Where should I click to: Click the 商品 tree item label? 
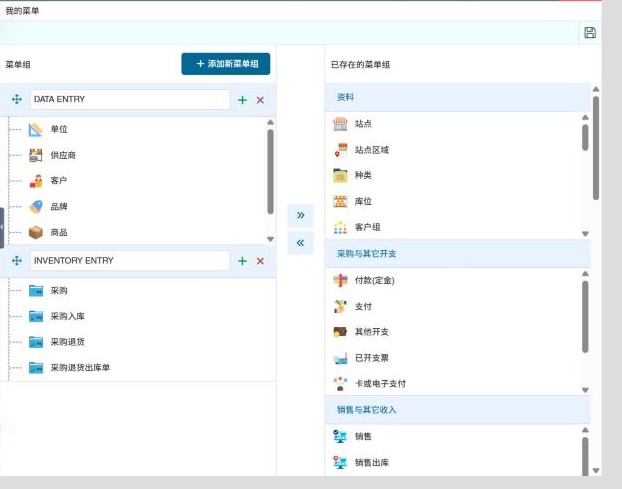coord(59,232)
